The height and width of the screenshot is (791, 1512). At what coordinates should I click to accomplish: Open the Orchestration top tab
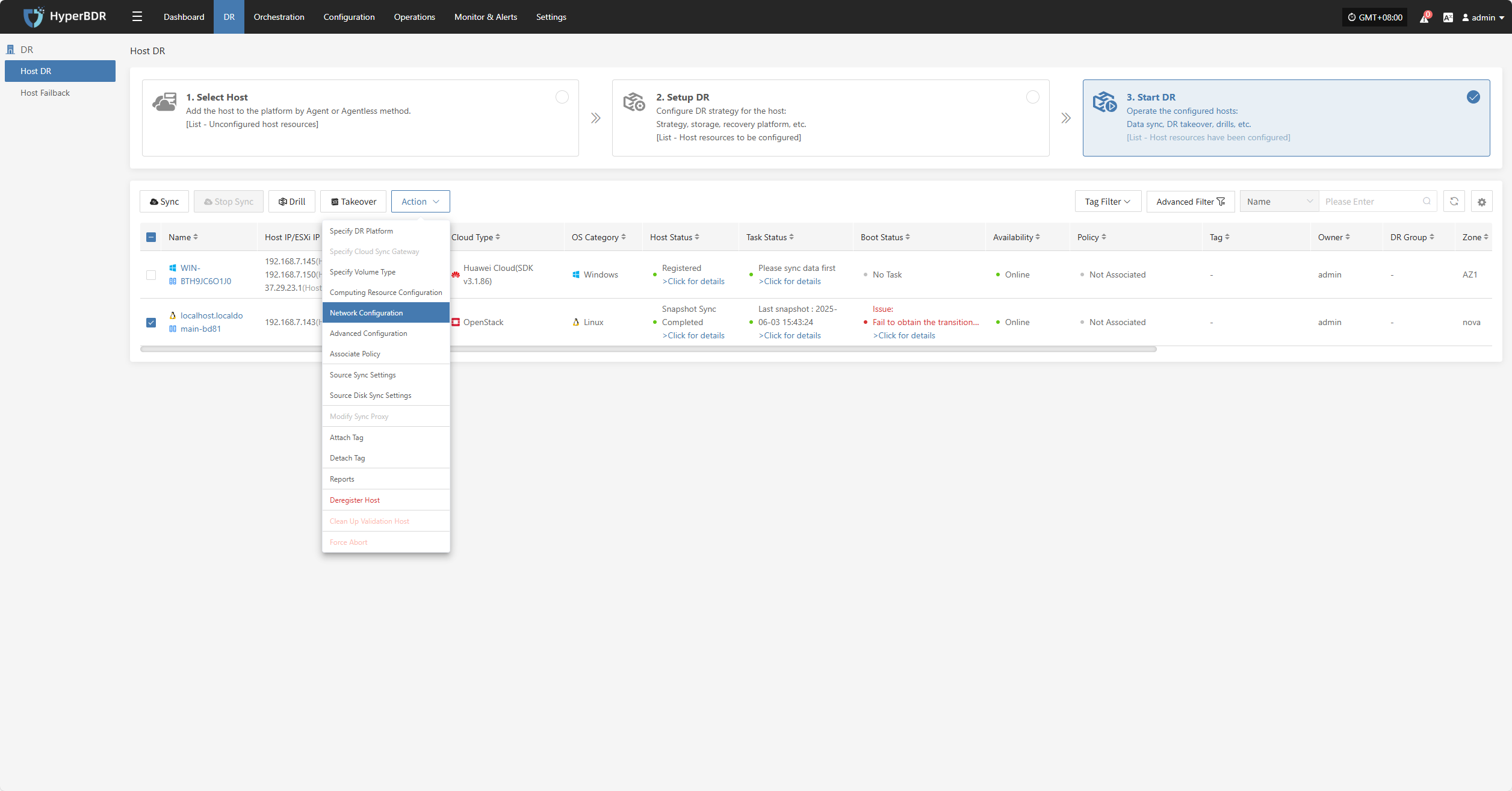[279, 17]
